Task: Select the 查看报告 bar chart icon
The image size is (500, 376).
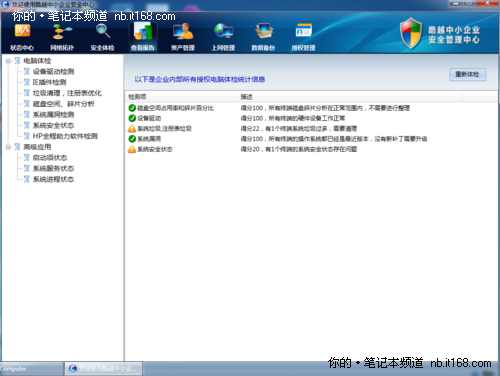Action: click(143, 38)
